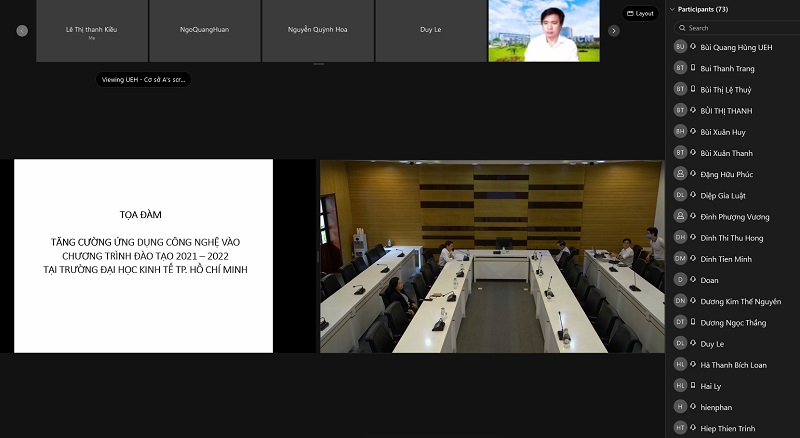The image size is (800, 438).
Task: Click the DL avatar of Diệp Gia Luật
Action: click(680, 195)
